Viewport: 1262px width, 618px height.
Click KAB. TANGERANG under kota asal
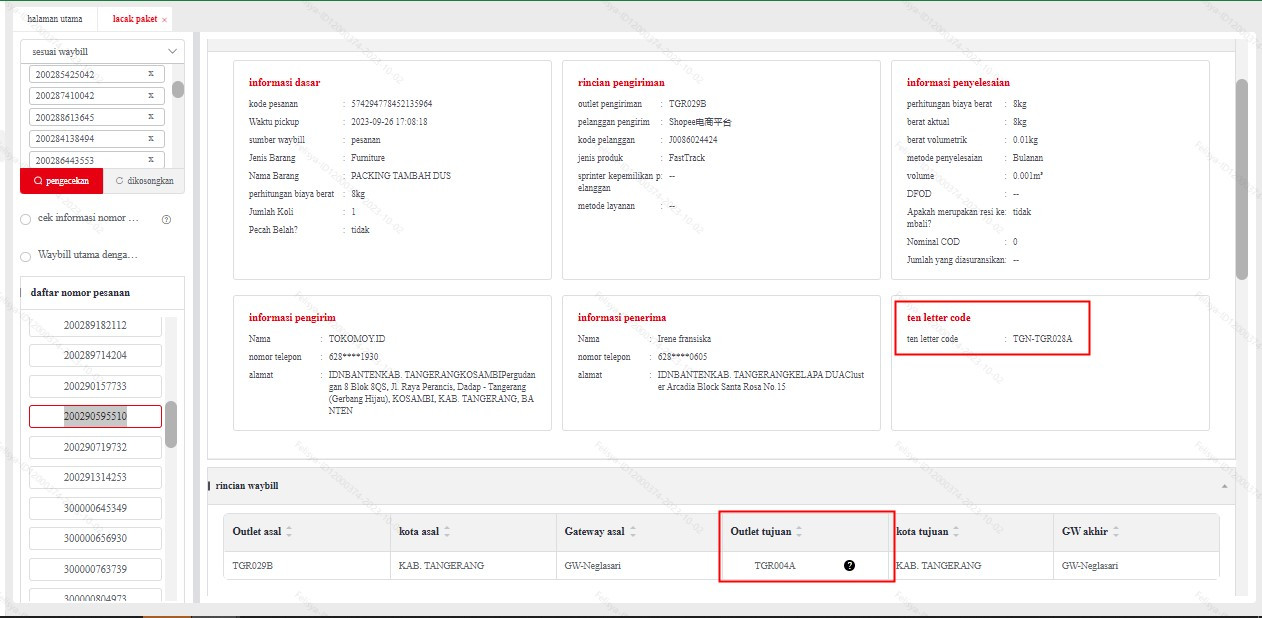pyautogui.click(x=441, y=565)
